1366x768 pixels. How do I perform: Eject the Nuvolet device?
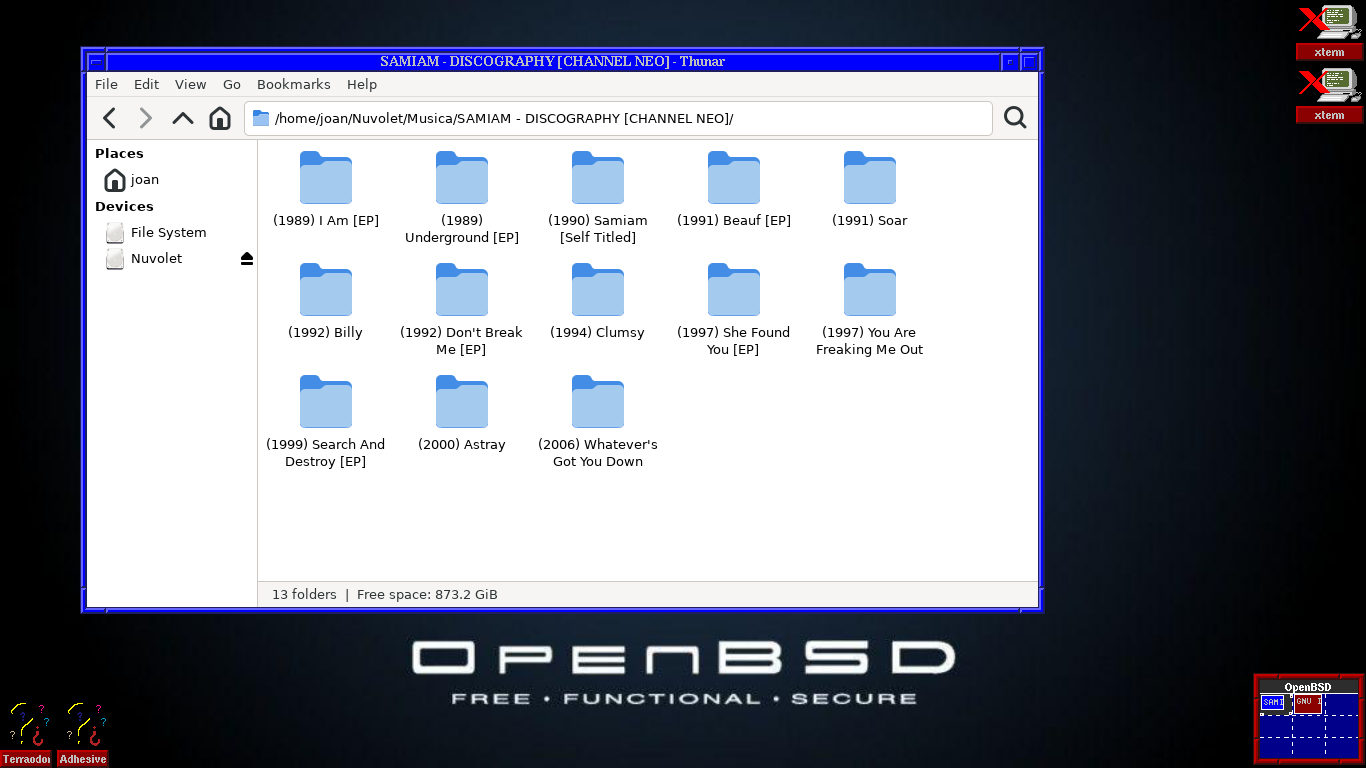click(246, 258)
